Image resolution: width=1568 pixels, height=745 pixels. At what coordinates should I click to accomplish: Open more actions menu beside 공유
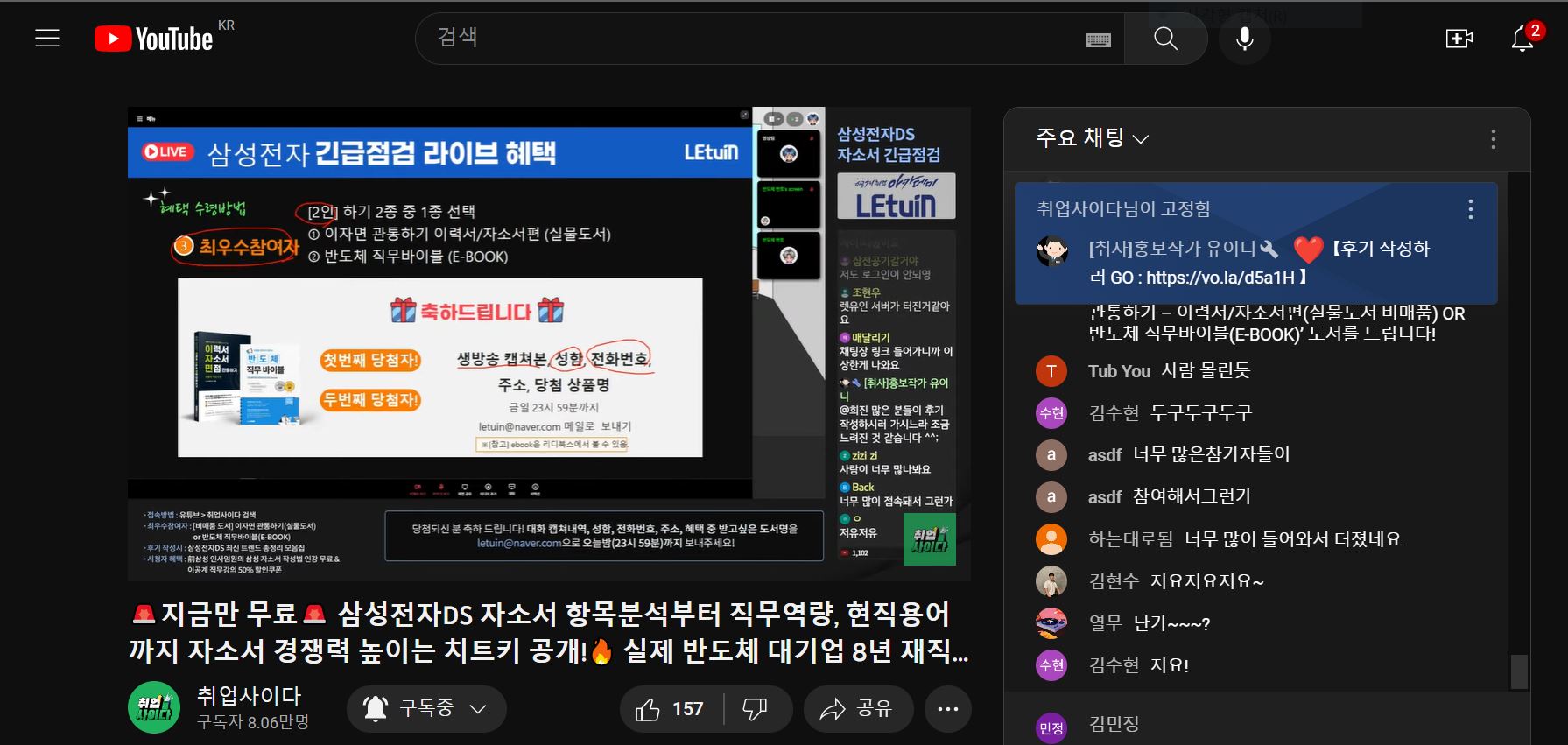947,709
